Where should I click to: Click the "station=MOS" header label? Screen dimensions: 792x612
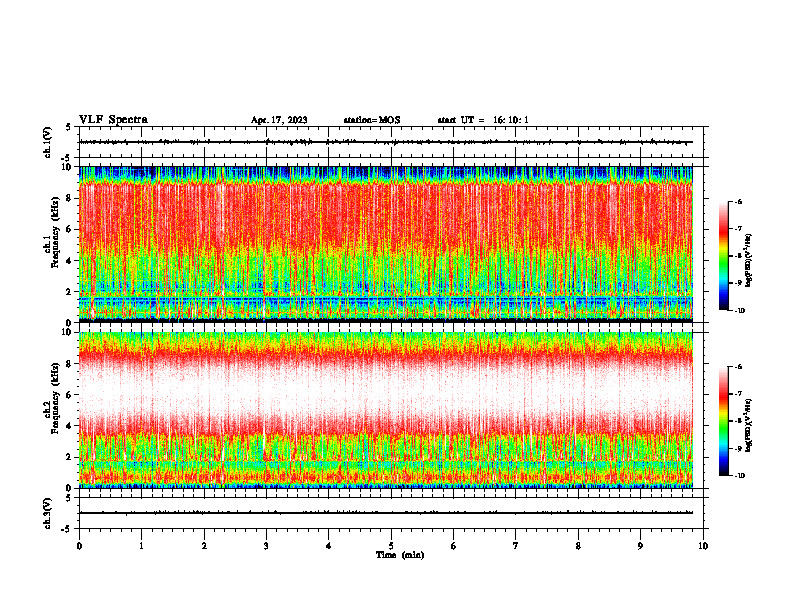pos(372,120)
